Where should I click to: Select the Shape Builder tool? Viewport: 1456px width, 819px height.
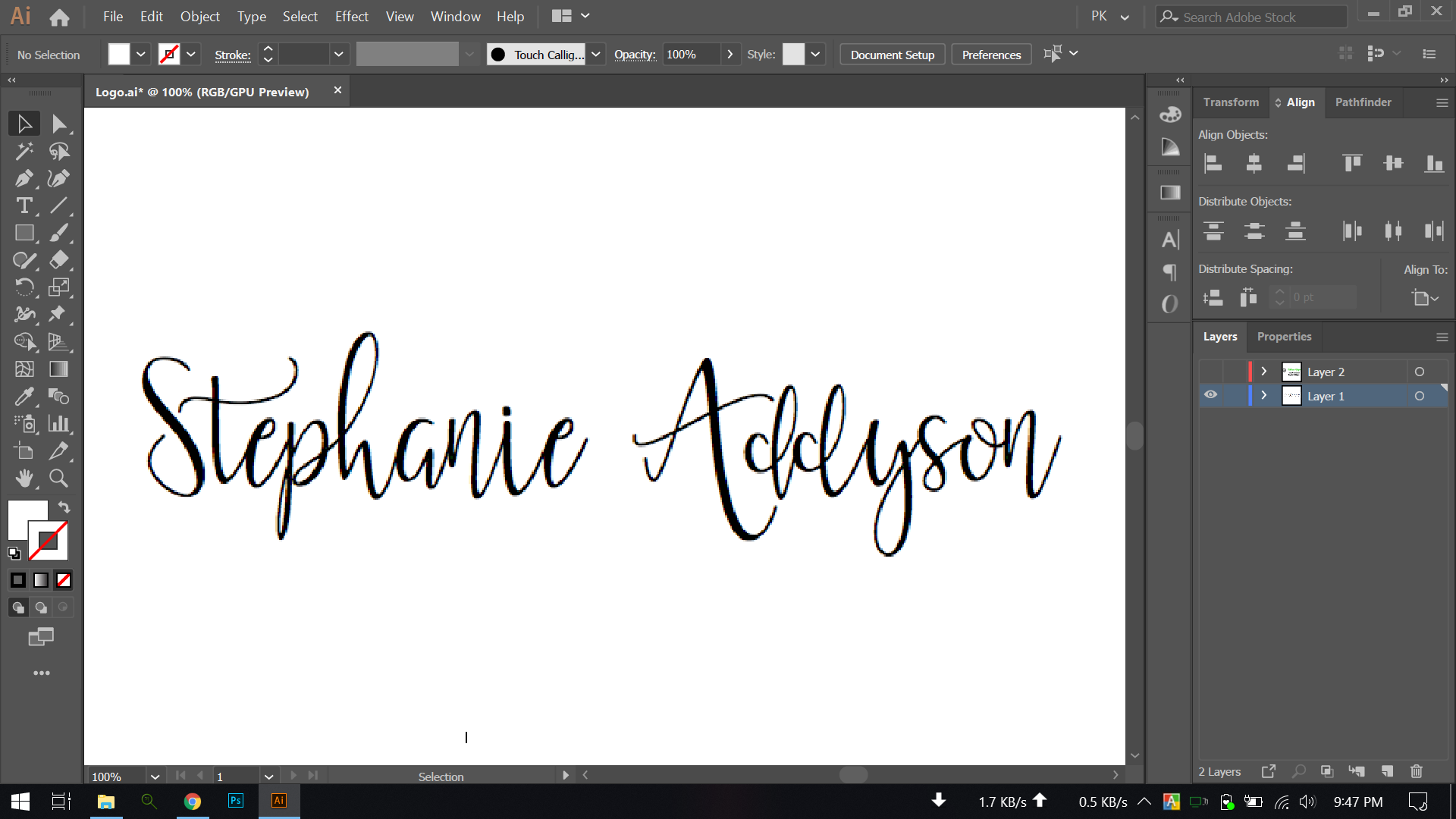tap(24, 342)
